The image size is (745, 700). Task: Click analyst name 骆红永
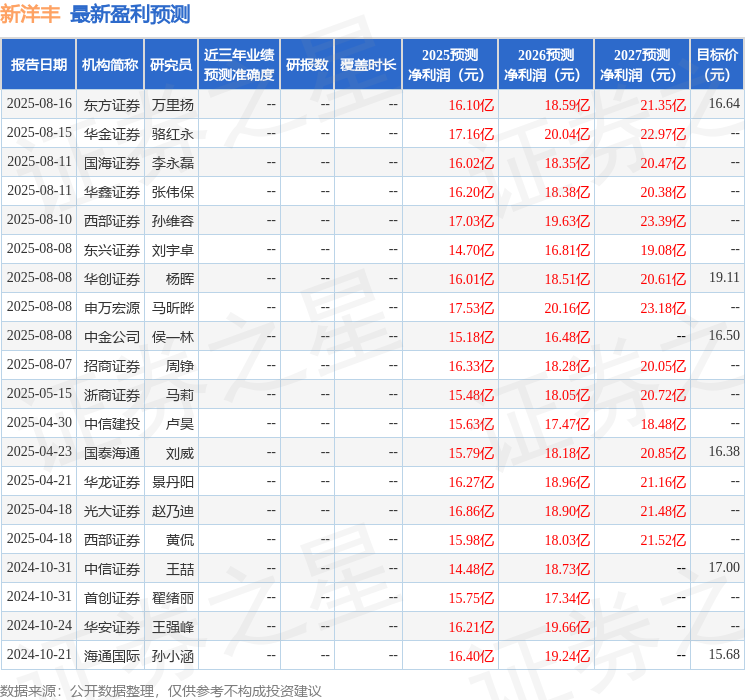click(172, 133)
